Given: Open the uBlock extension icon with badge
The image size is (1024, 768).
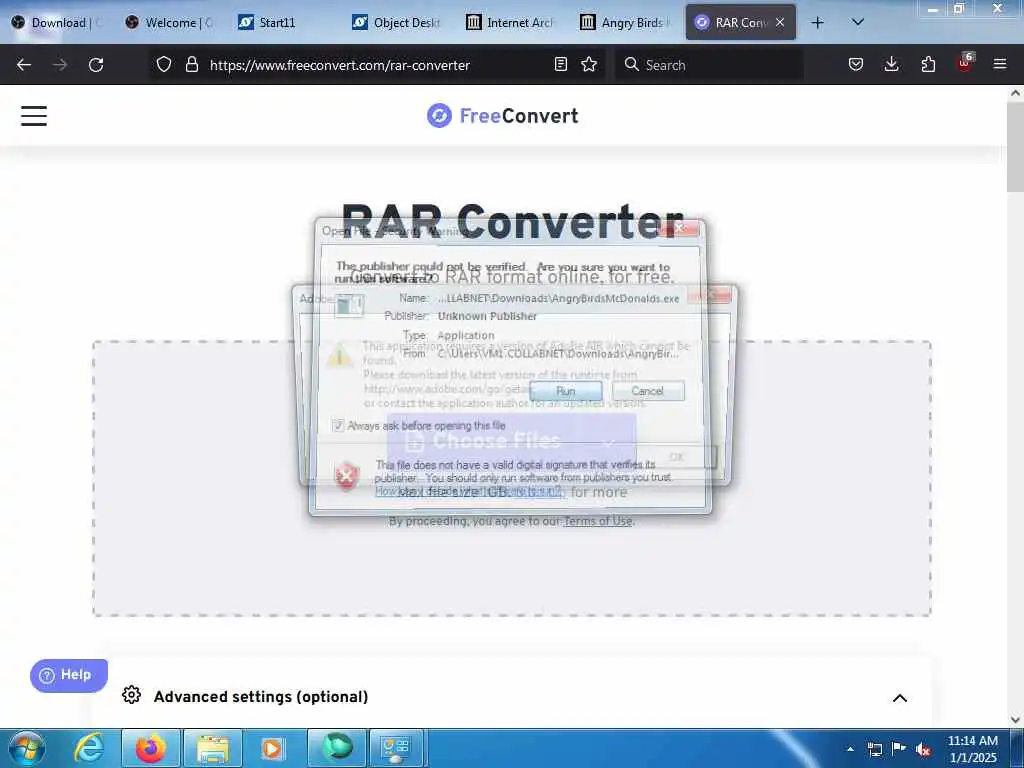Looking at the screenshot, I should (965, 63).
